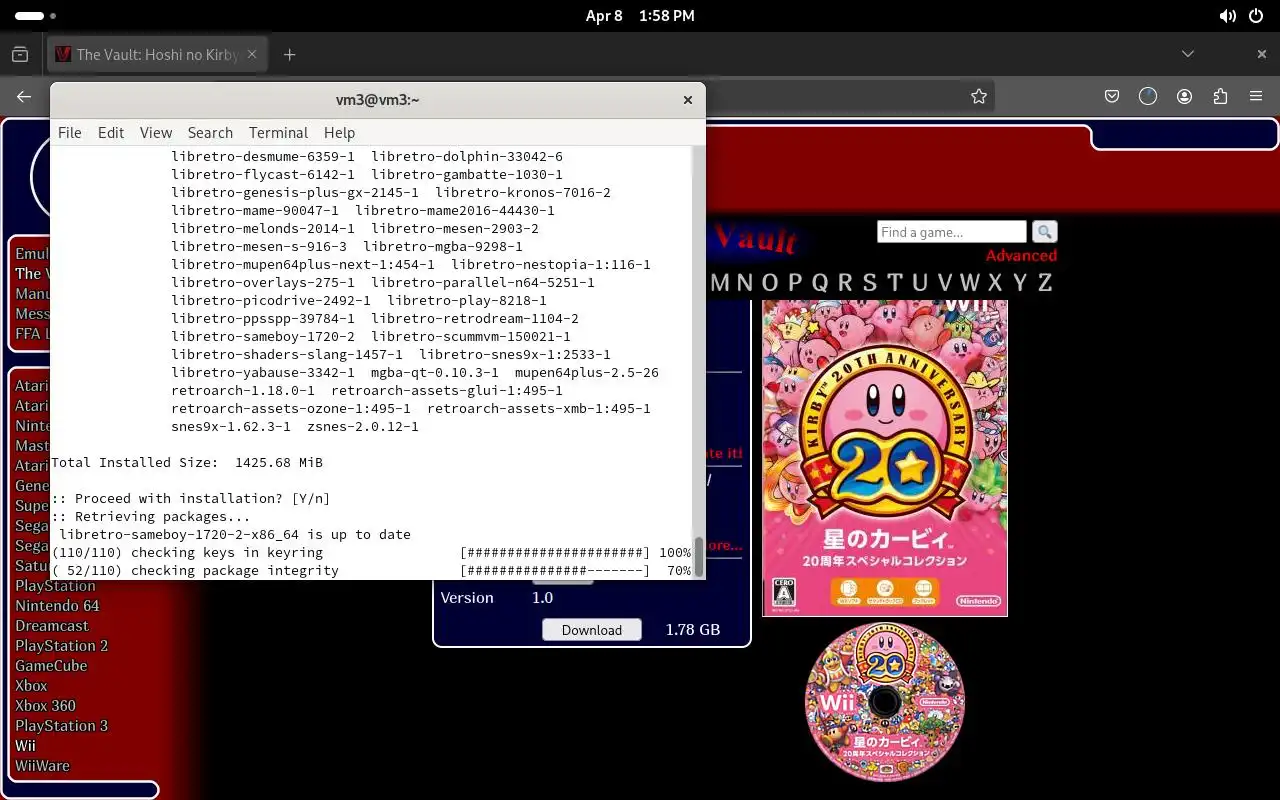The height and width of the screenshot is (800, 1280).
Task: Open the terminal View menu
Action: 156,132
